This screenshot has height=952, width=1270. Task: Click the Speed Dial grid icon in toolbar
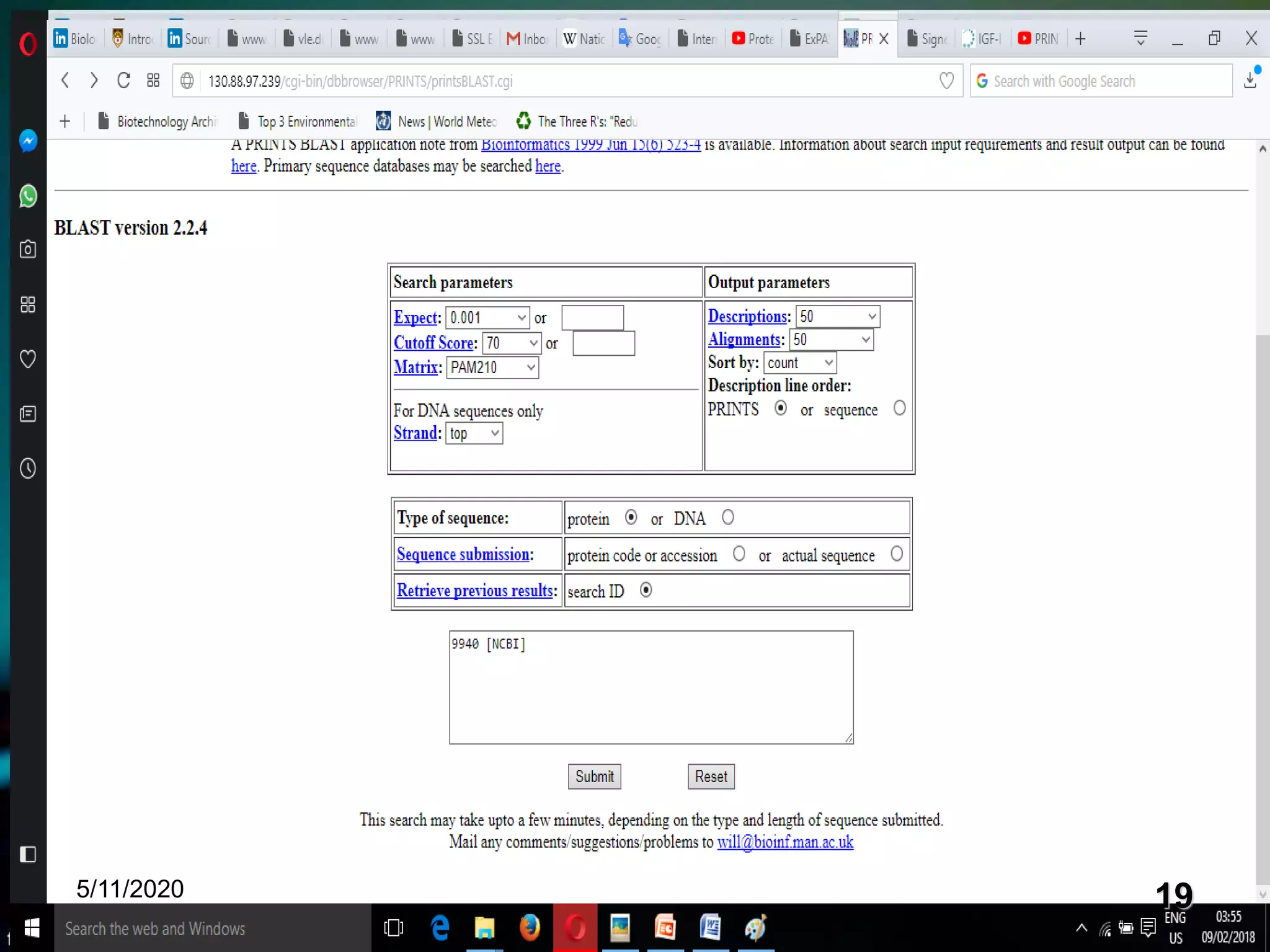[x=153, y=81]
